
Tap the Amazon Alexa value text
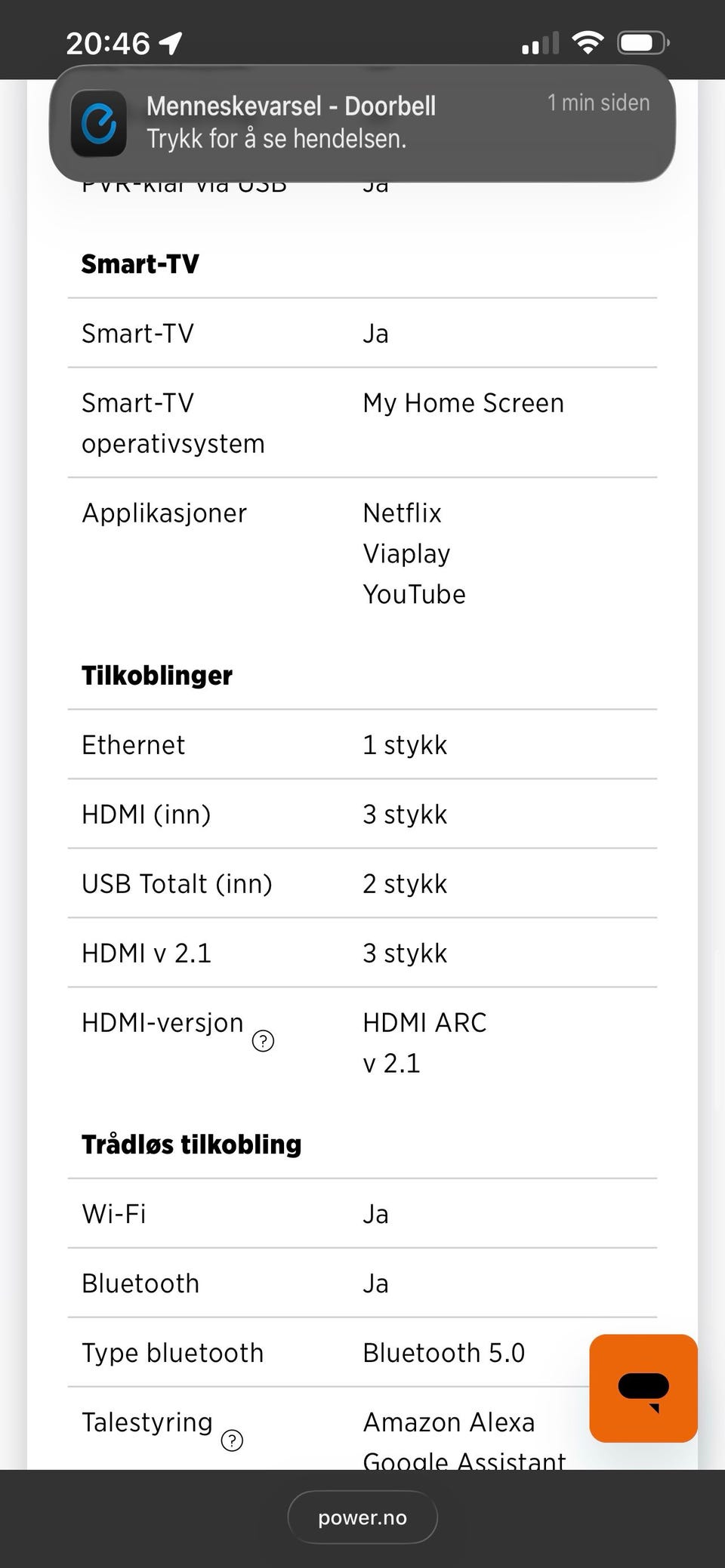449,1422
